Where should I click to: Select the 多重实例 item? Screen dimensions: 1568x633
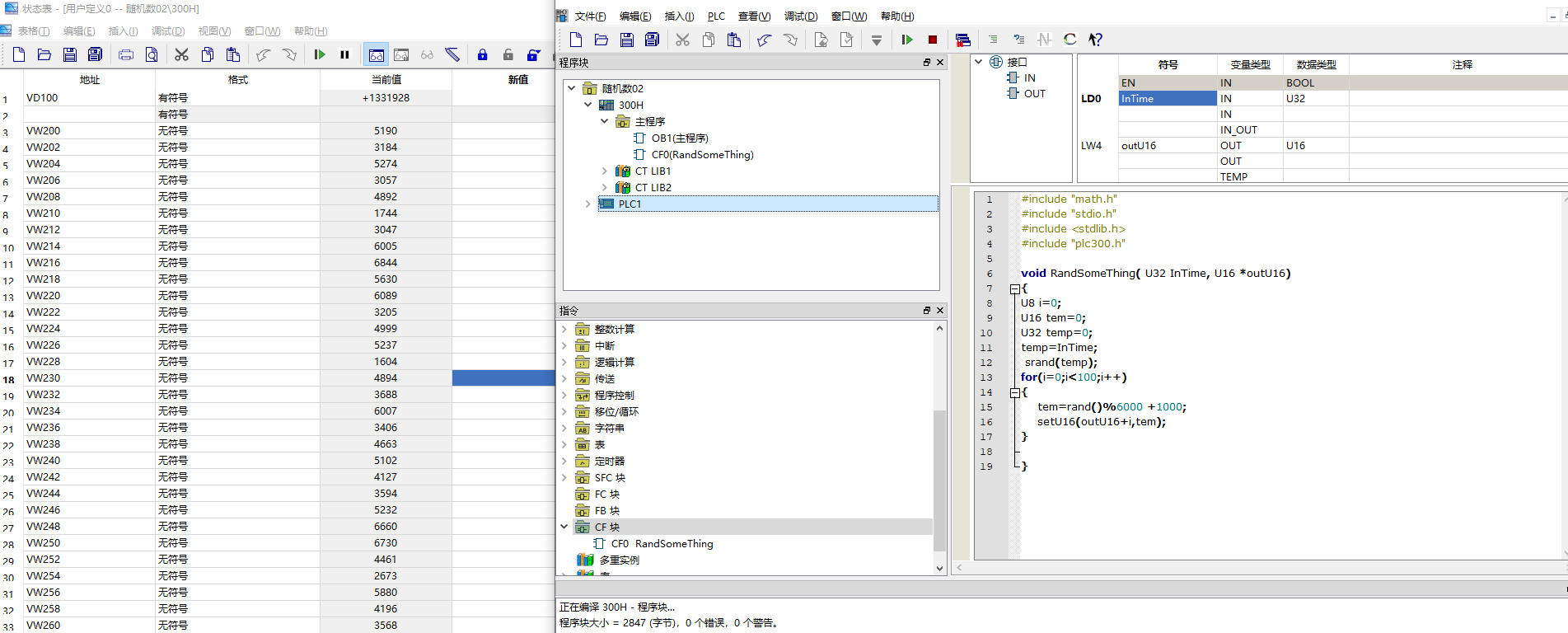click(619, 560)
